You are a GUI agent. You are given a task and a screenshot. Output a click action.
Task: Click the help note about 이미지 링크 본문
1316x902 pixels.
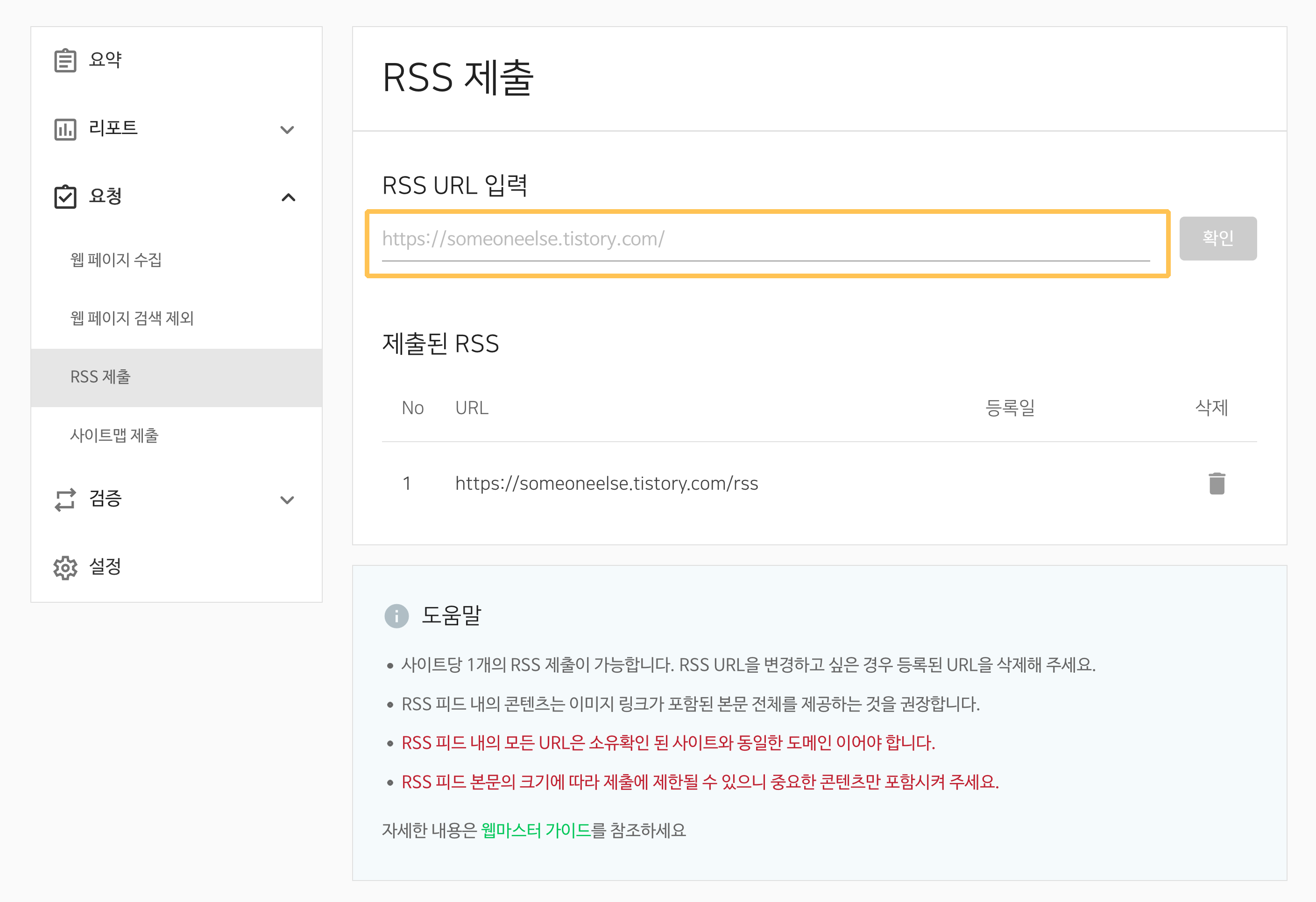(x=690, y=705)
